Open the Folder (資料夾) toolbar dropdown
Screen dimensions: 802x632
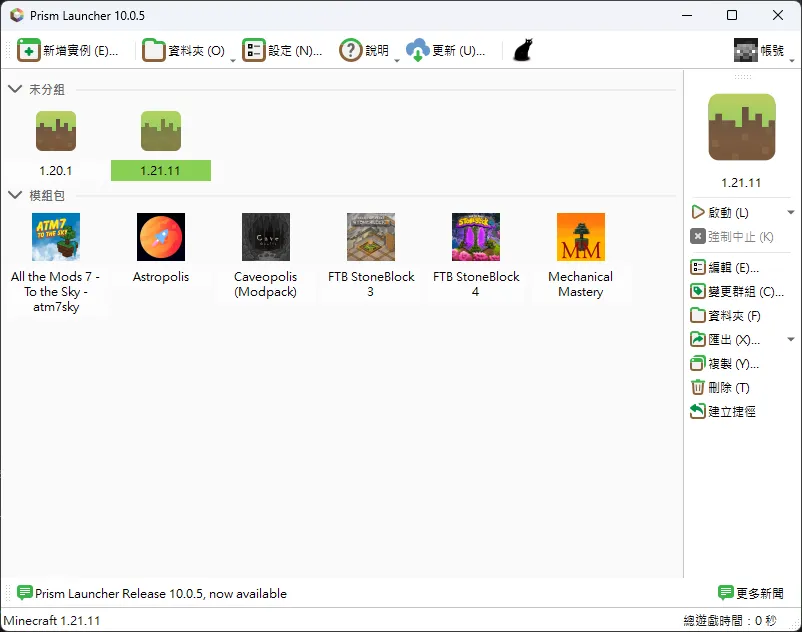click(233, 58)
